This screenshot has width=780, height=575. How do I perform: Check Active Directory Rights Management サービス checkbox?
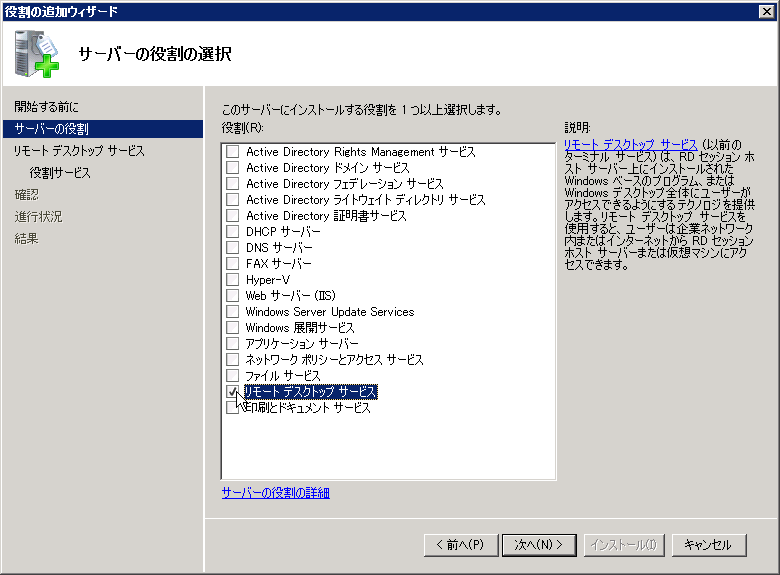232,151
